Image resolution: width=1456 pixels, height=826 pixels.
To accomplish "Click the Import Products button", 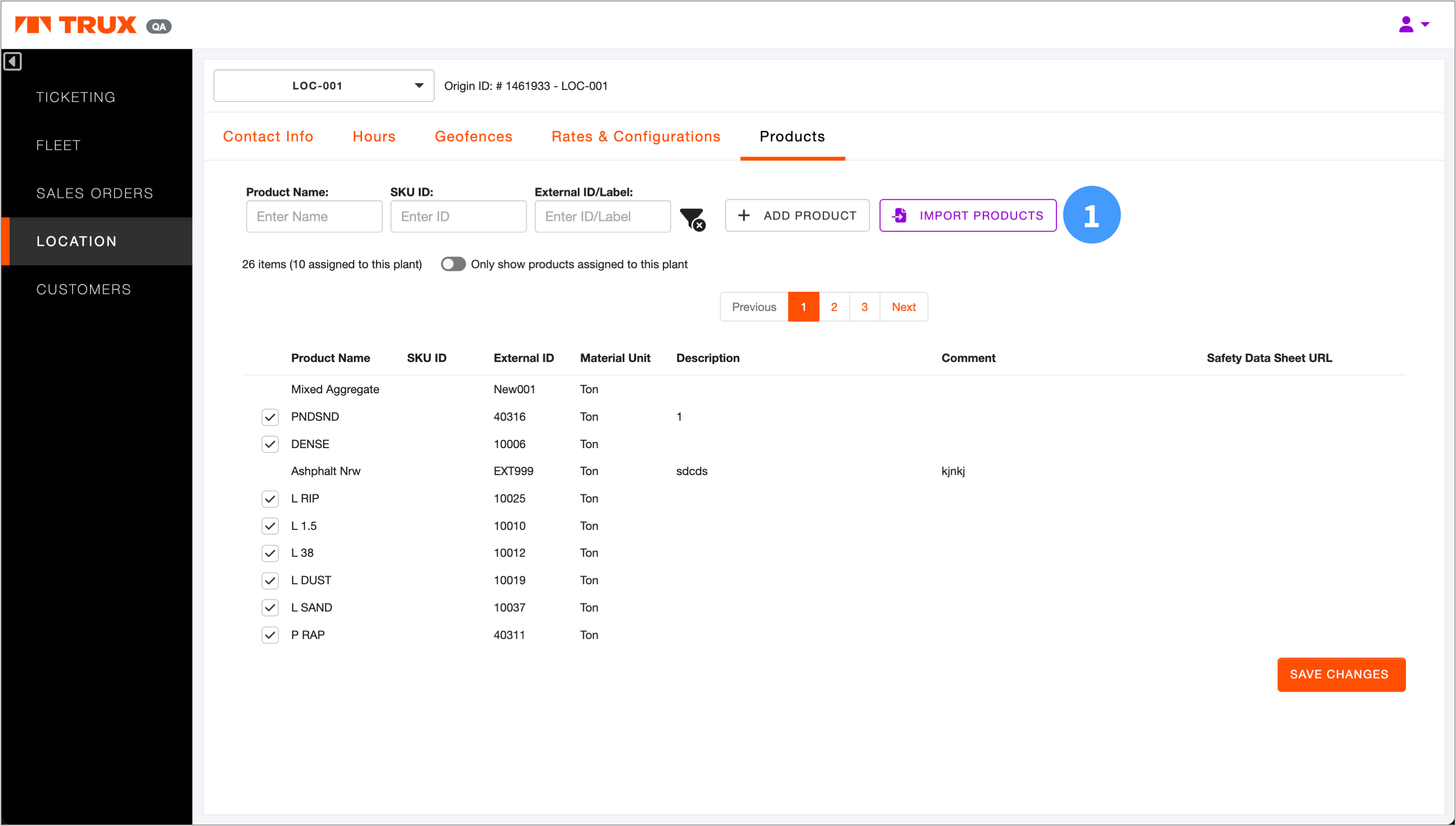I will click(967, 216).
